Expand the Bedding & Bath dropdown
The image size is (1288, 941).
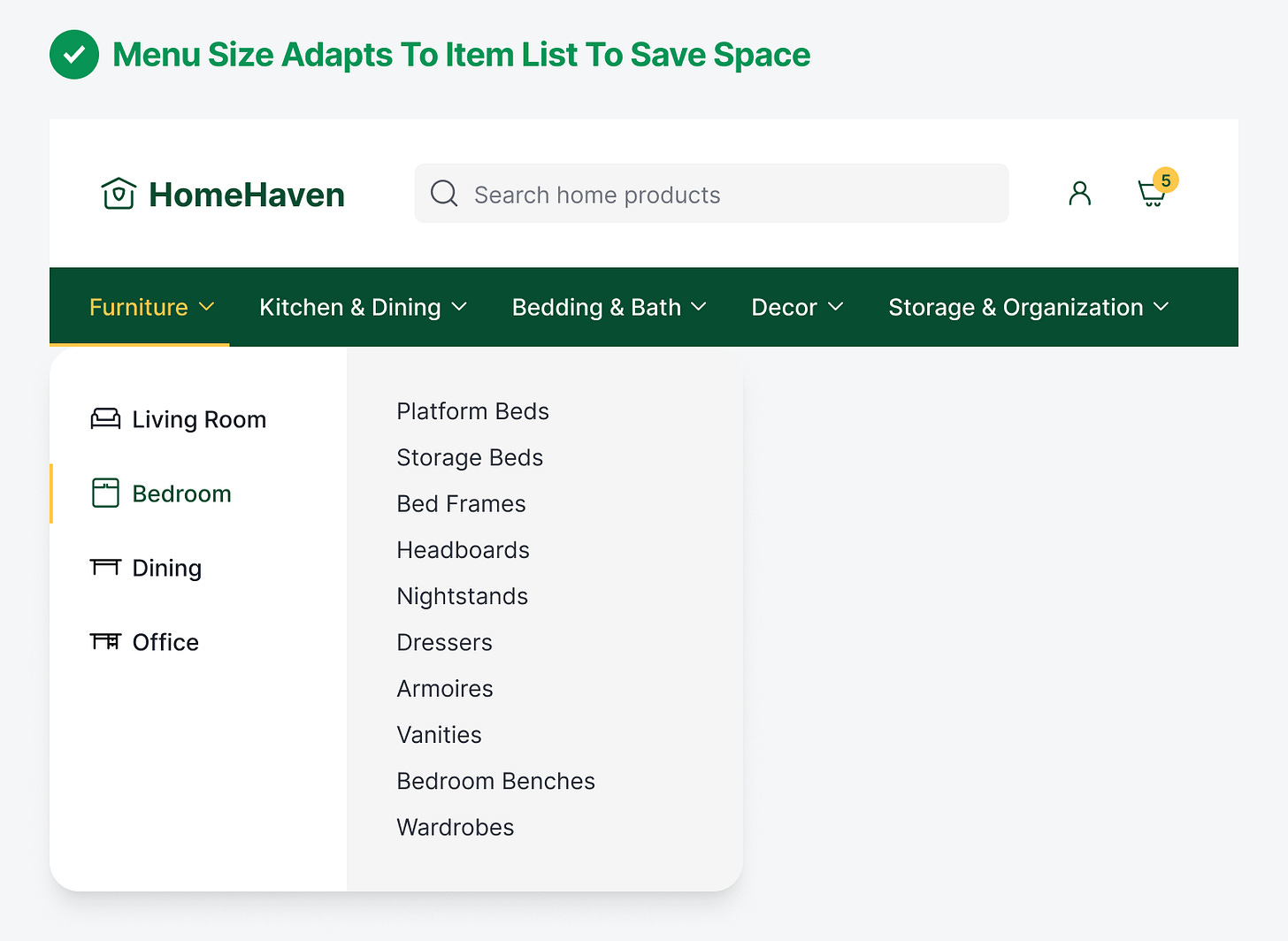click(609, 307)
